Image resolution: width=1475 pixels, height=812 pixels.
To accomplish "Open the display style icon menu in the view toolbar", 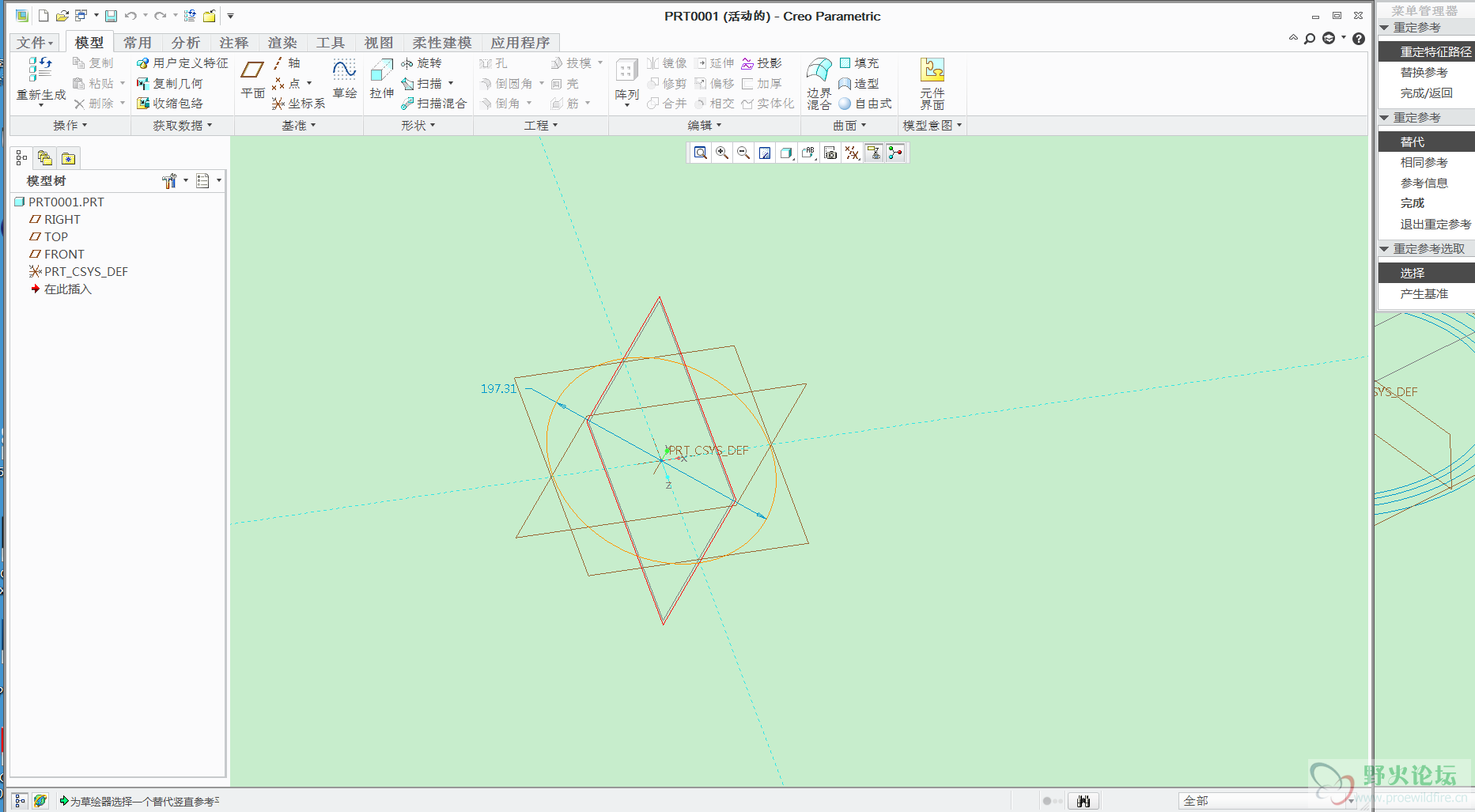I will (x=786, y=153).
